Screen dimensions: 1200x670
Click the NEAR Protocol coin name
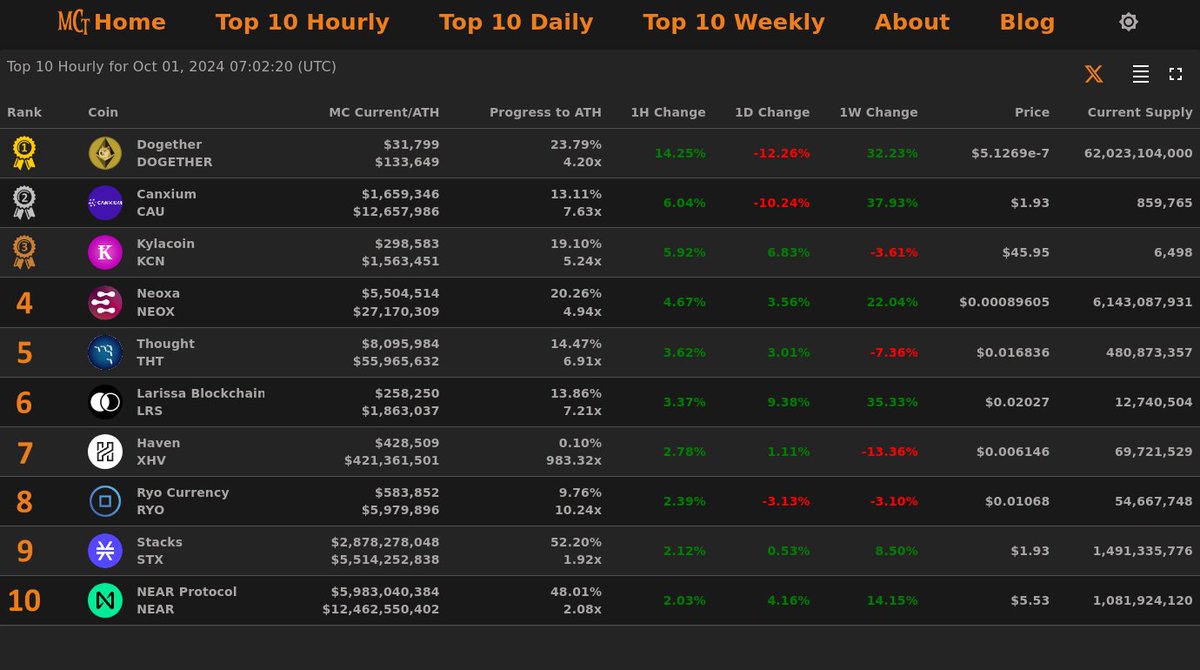[187, 592]
